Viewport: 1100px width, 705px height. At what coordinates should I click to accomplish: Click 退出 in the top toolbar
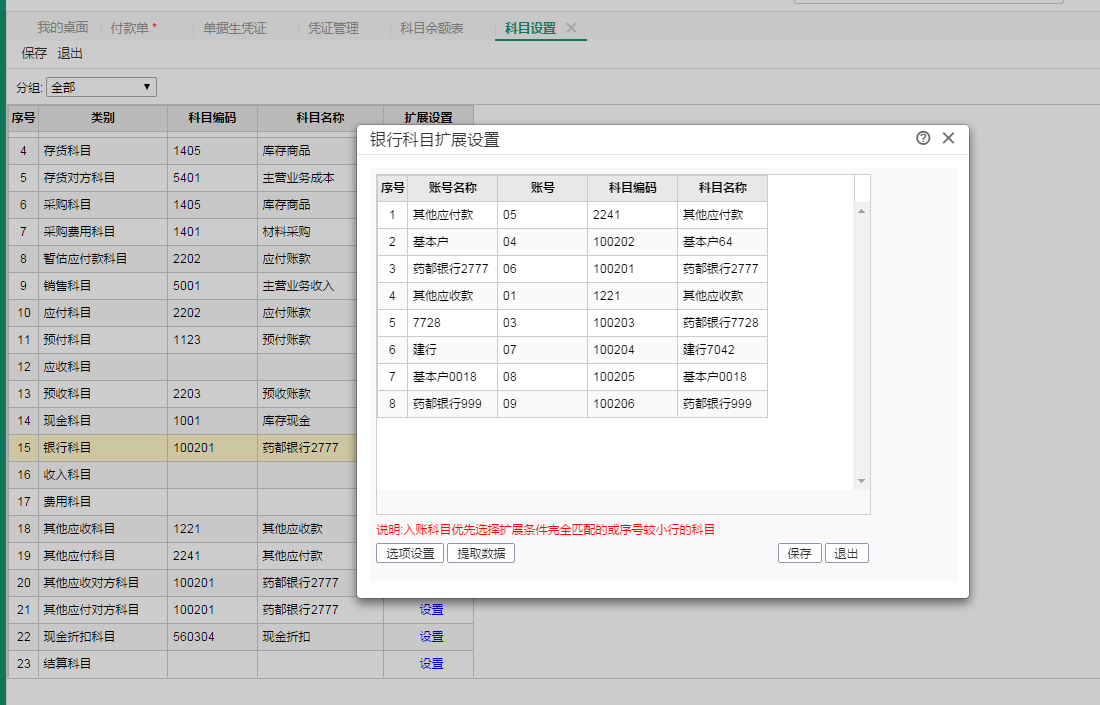tap(70, 53)
